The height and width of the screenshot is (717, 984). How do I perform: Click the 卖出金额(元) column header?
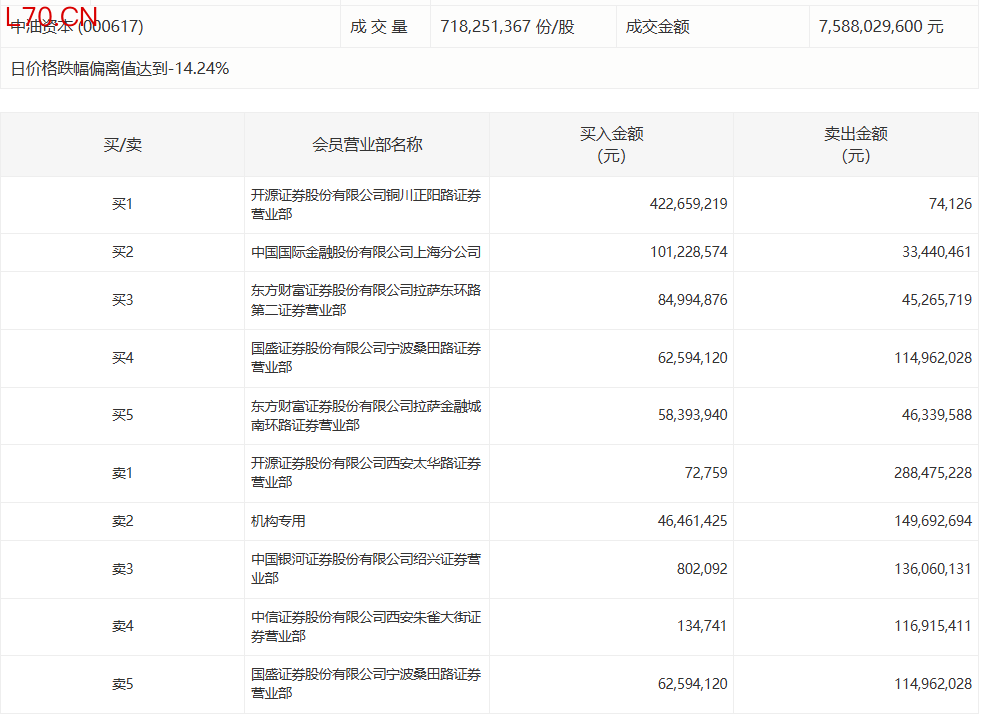click(x=855, y=145)
